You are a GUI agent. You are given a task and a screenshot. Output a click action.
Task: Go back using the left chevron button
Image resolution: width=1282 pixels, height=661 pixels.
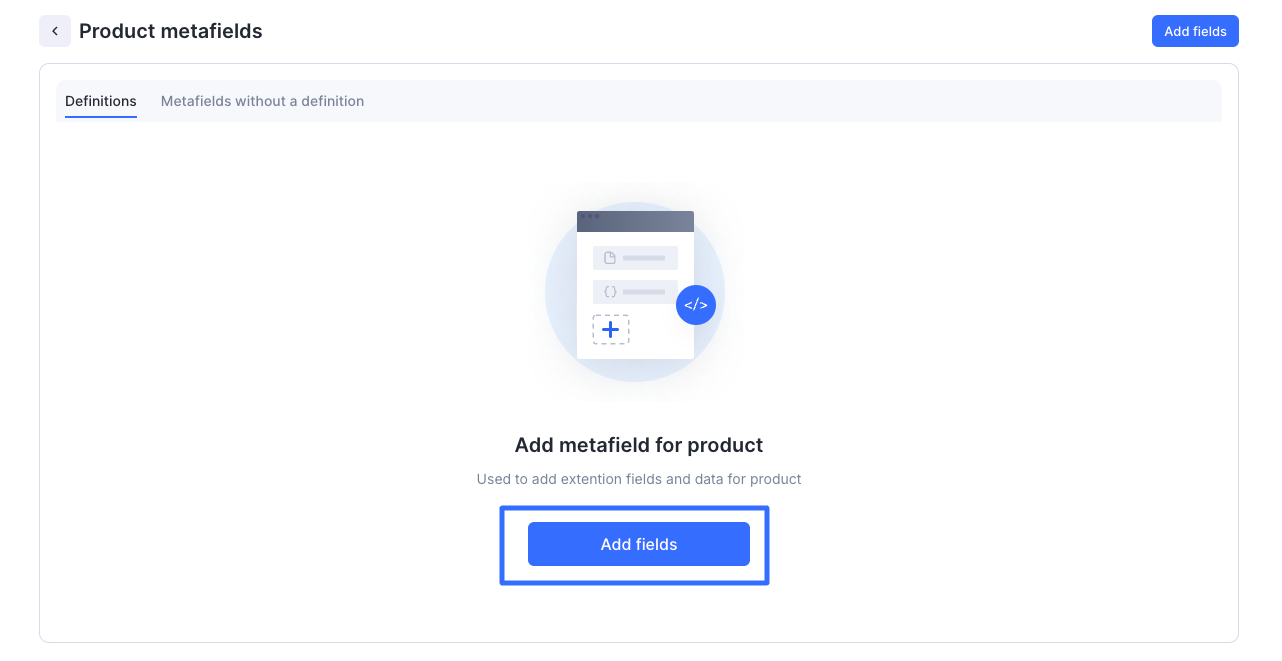pos(55,31)
